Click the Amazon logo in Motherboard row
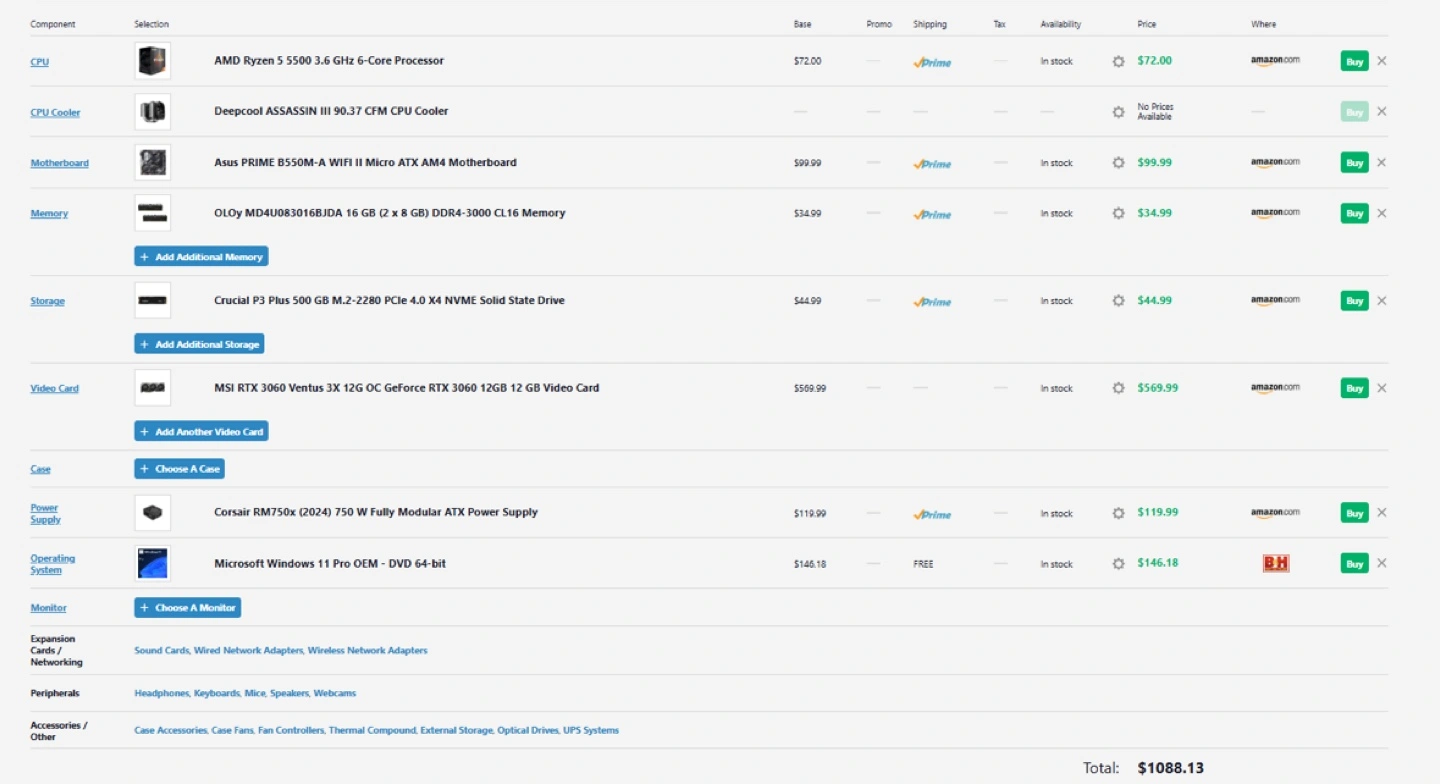Viewport: 1440px width, 784px height. pyautogui.click(x=1275, y=163)
